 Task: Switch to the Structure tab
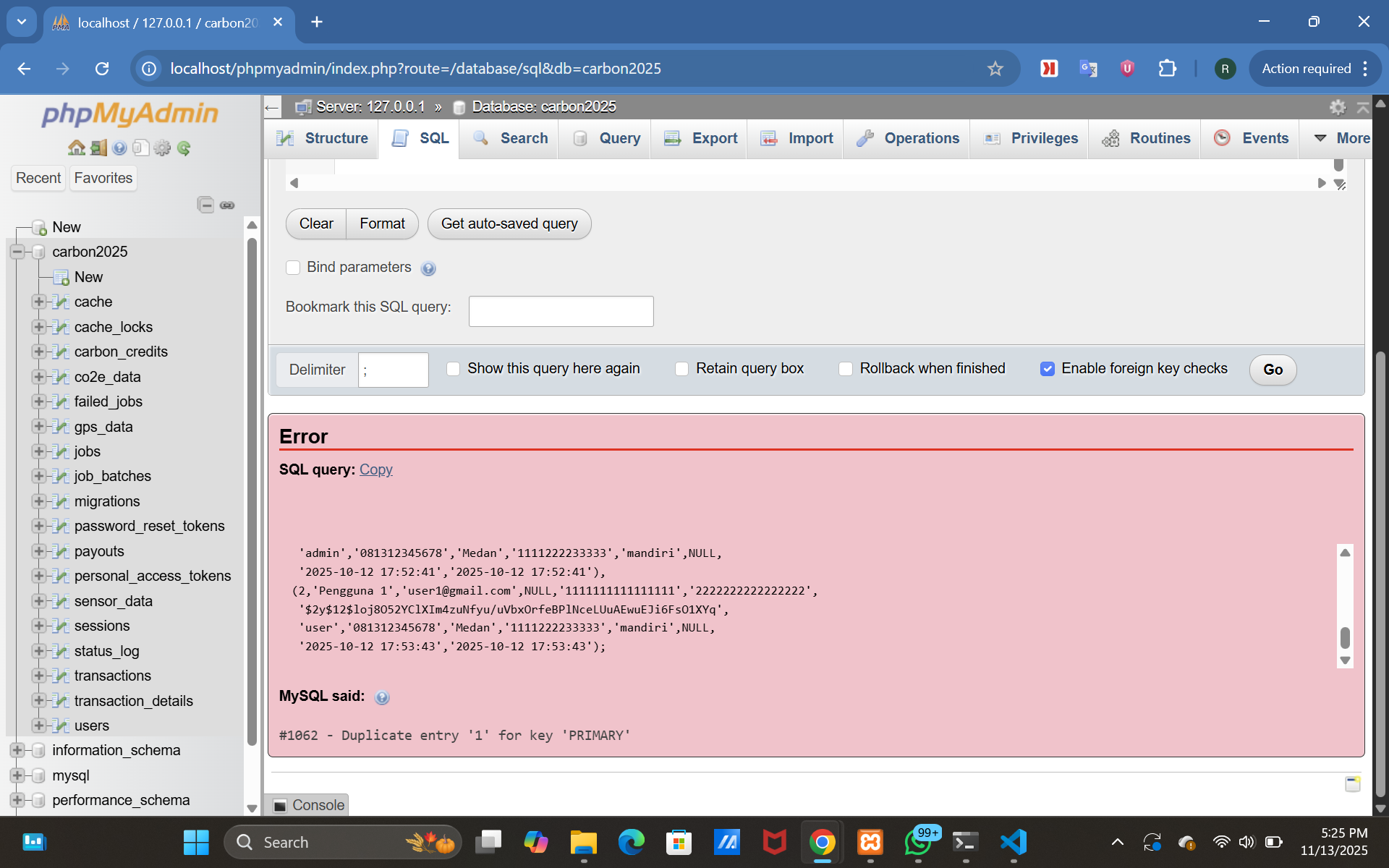click(x=323, y=138)
